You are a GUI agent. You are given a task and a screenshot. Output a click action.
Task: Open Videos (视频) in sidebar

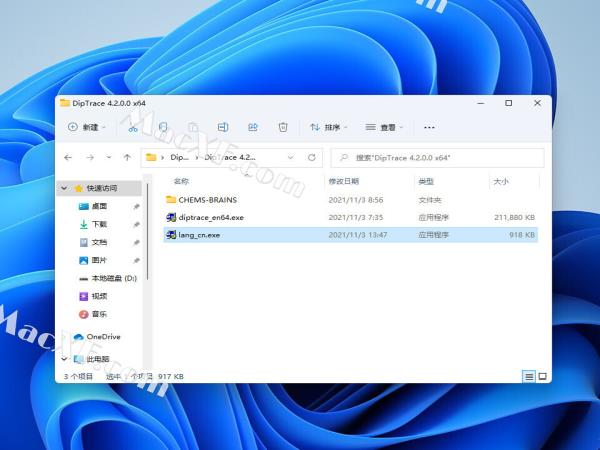click(99, 296)
